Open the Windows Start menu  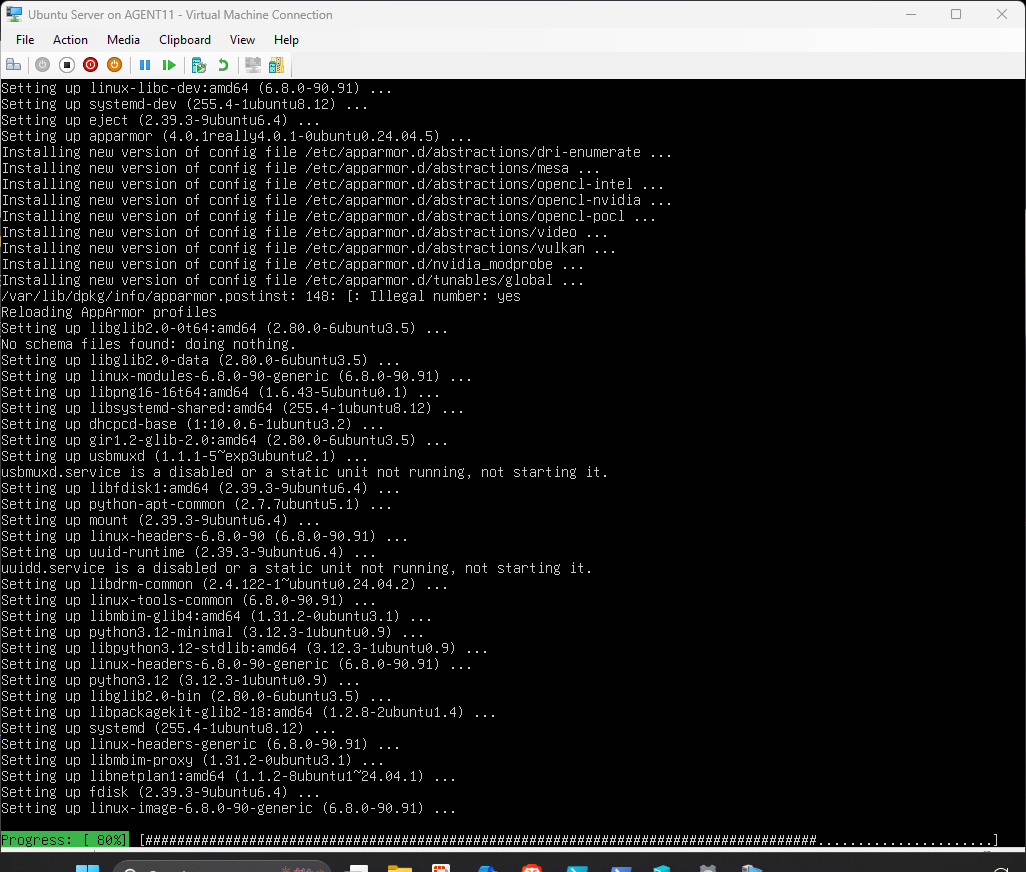coord(88,867)
